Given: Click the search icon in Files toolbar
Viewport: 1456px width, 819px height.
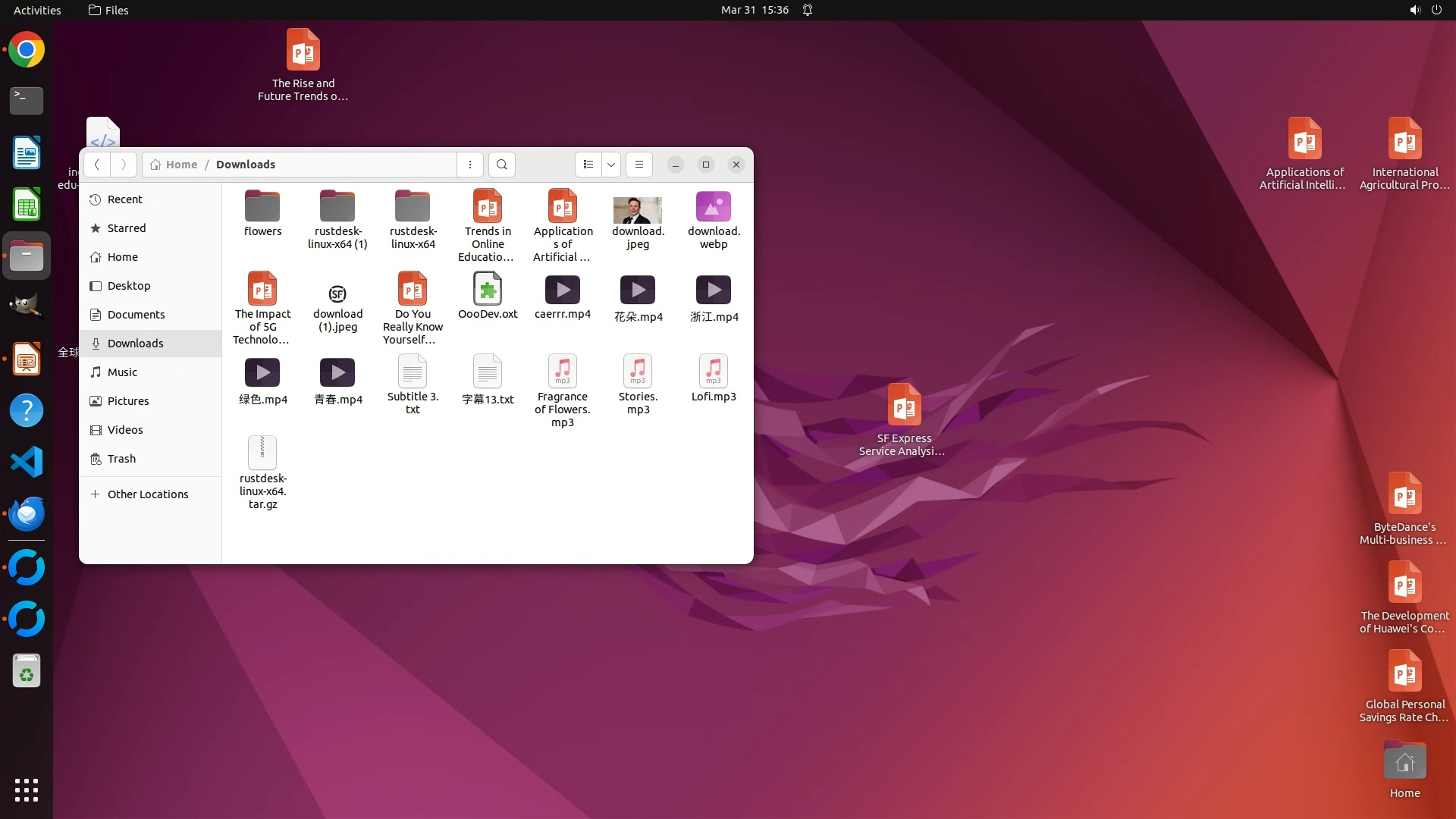Looking at the screenshot, I should [501, 165].
